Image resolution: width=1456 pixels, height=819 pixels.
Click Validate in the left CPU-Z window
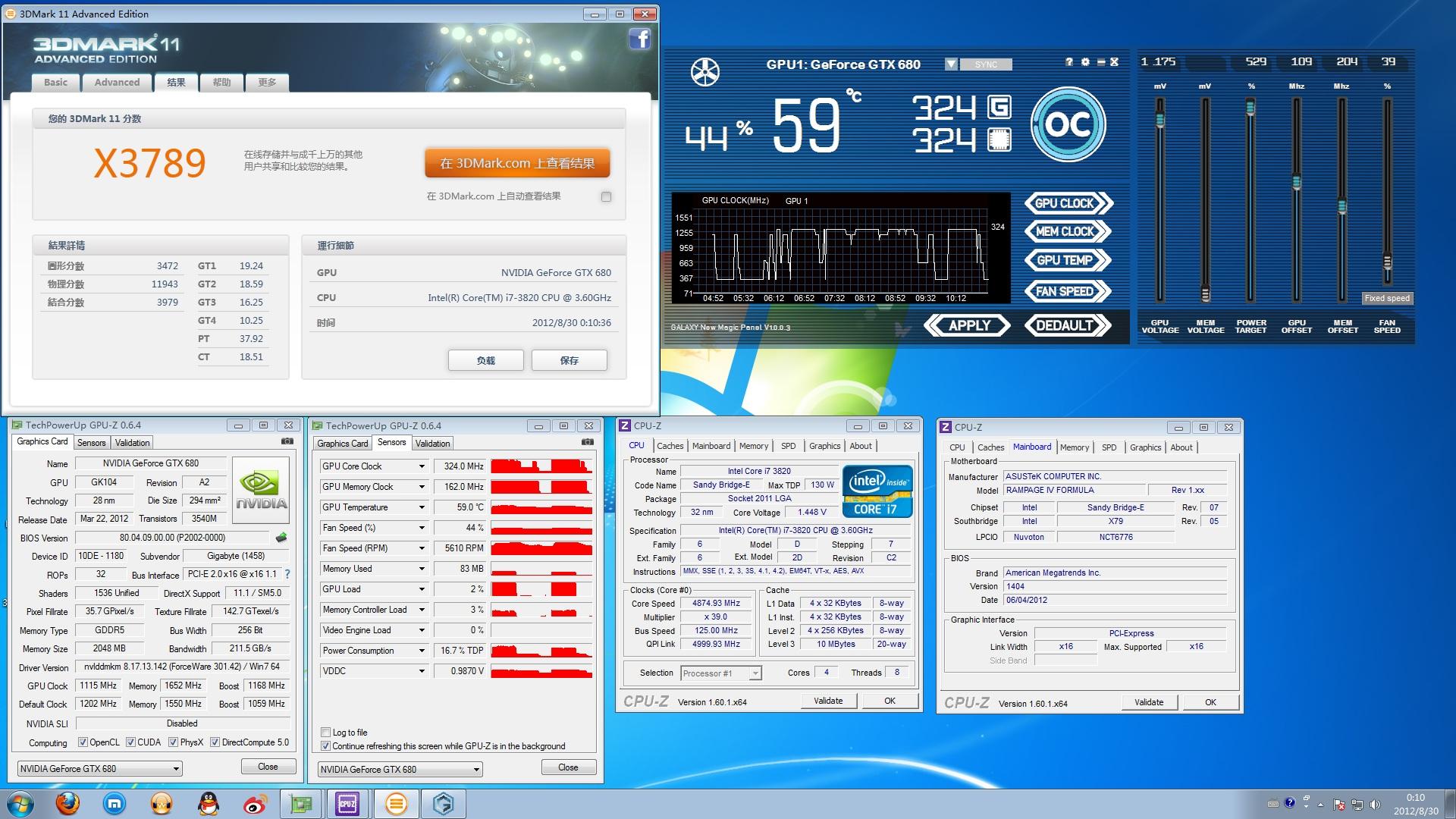click(x=828, y=701)
